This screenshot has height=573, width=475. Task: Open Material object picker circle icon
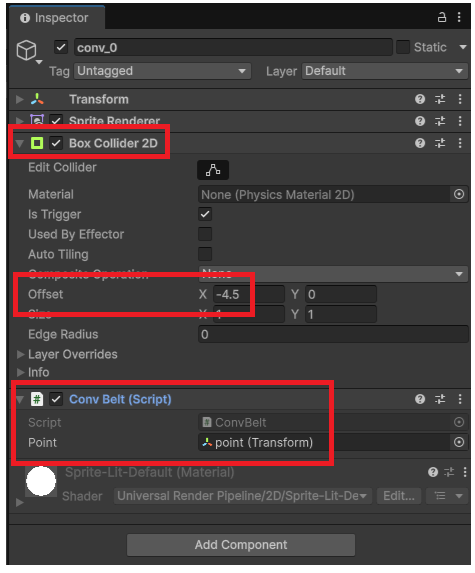click(x=459, y=194)
